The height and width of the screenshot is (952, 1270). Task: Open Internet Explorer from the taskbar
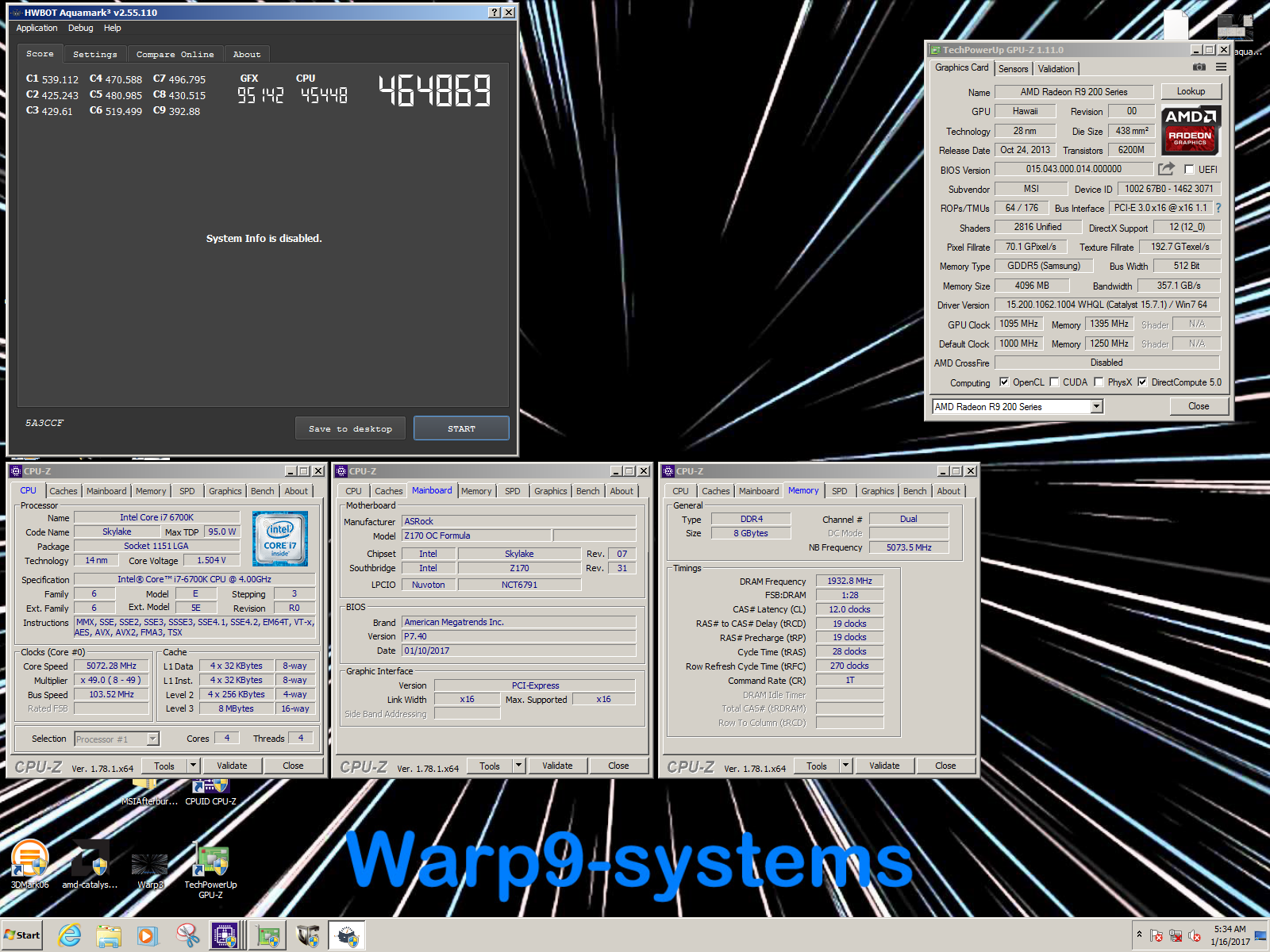[70, 936]
